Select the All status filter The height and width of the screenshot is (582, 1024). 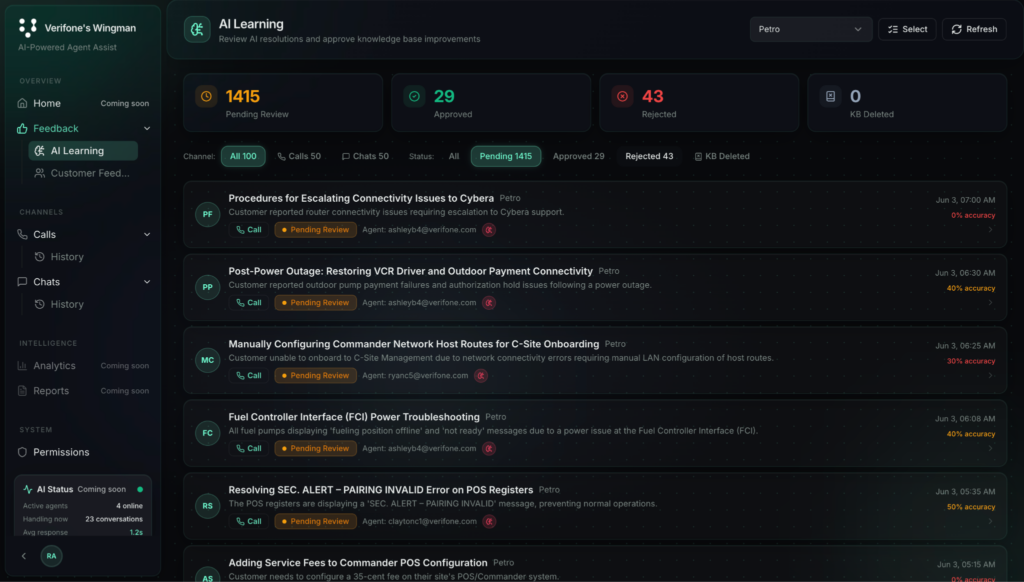pos(454,156)
